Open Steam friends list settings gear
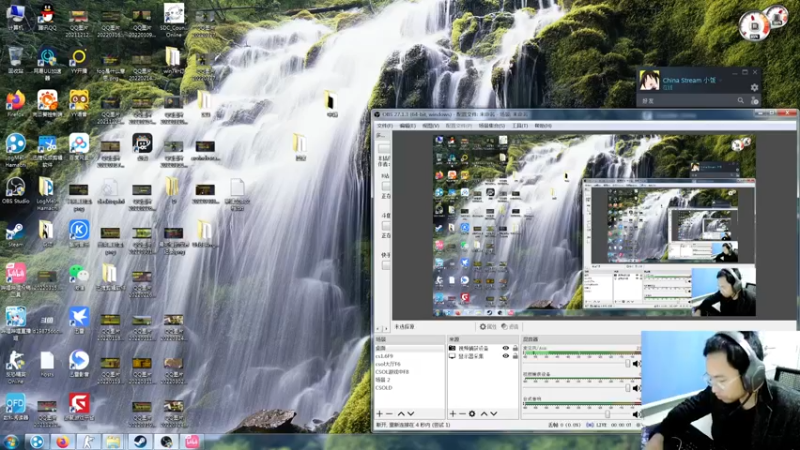Screen dimensions: 800x450 coord(754,88)
